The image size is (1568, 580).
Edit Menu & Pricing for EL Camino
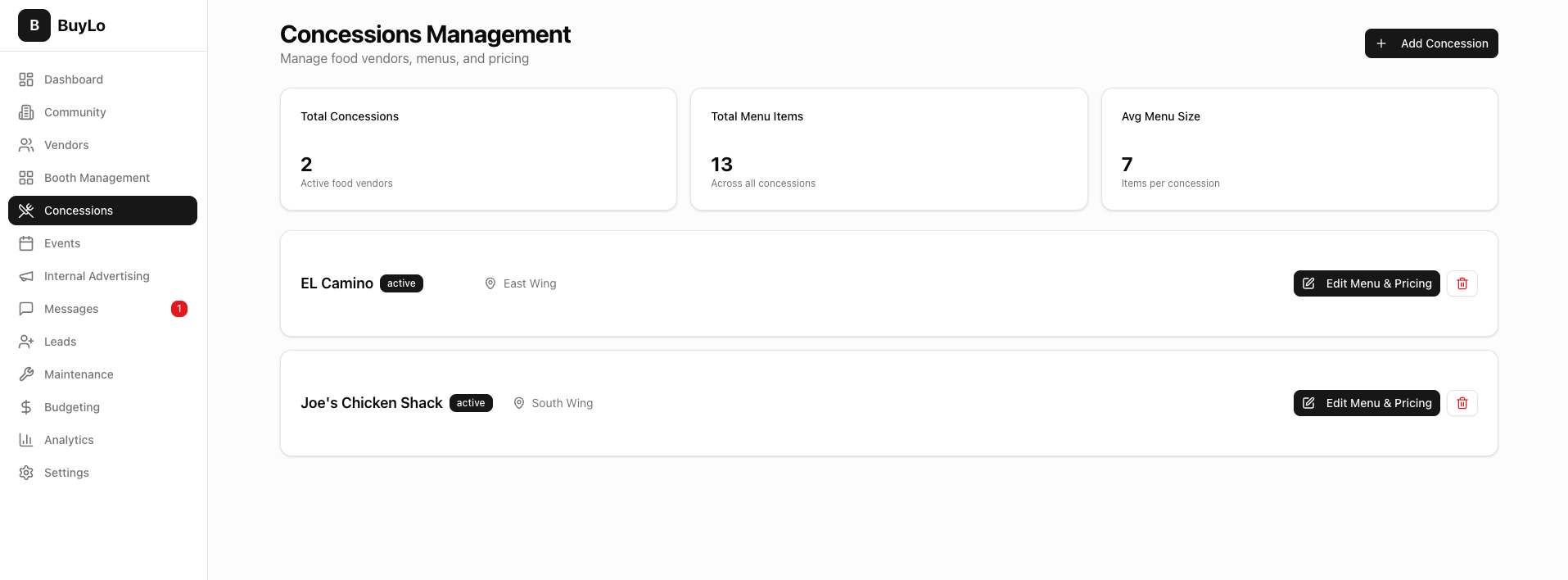(1366, 283)
